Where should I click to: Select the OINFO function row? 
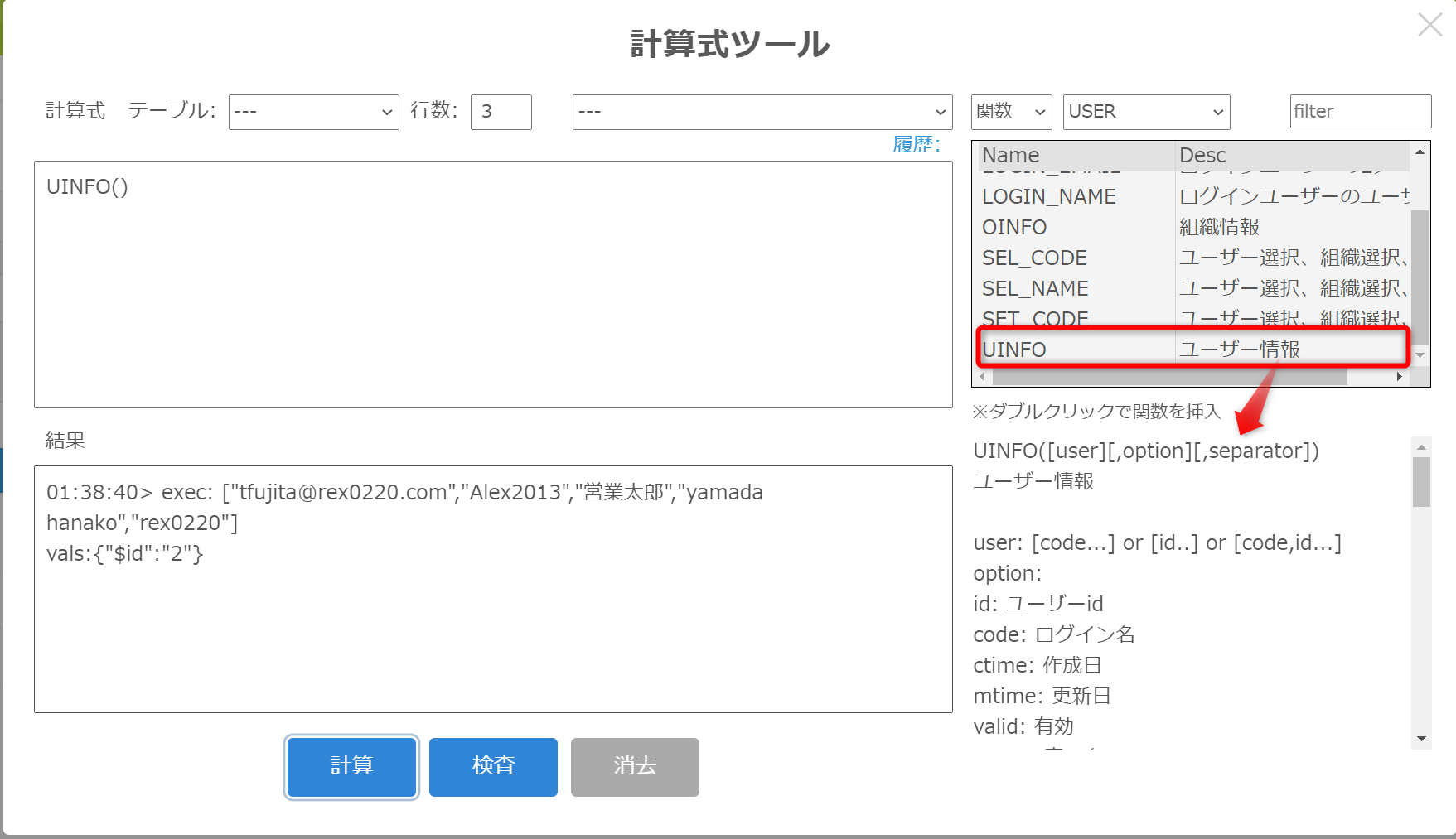point(1194,227)
